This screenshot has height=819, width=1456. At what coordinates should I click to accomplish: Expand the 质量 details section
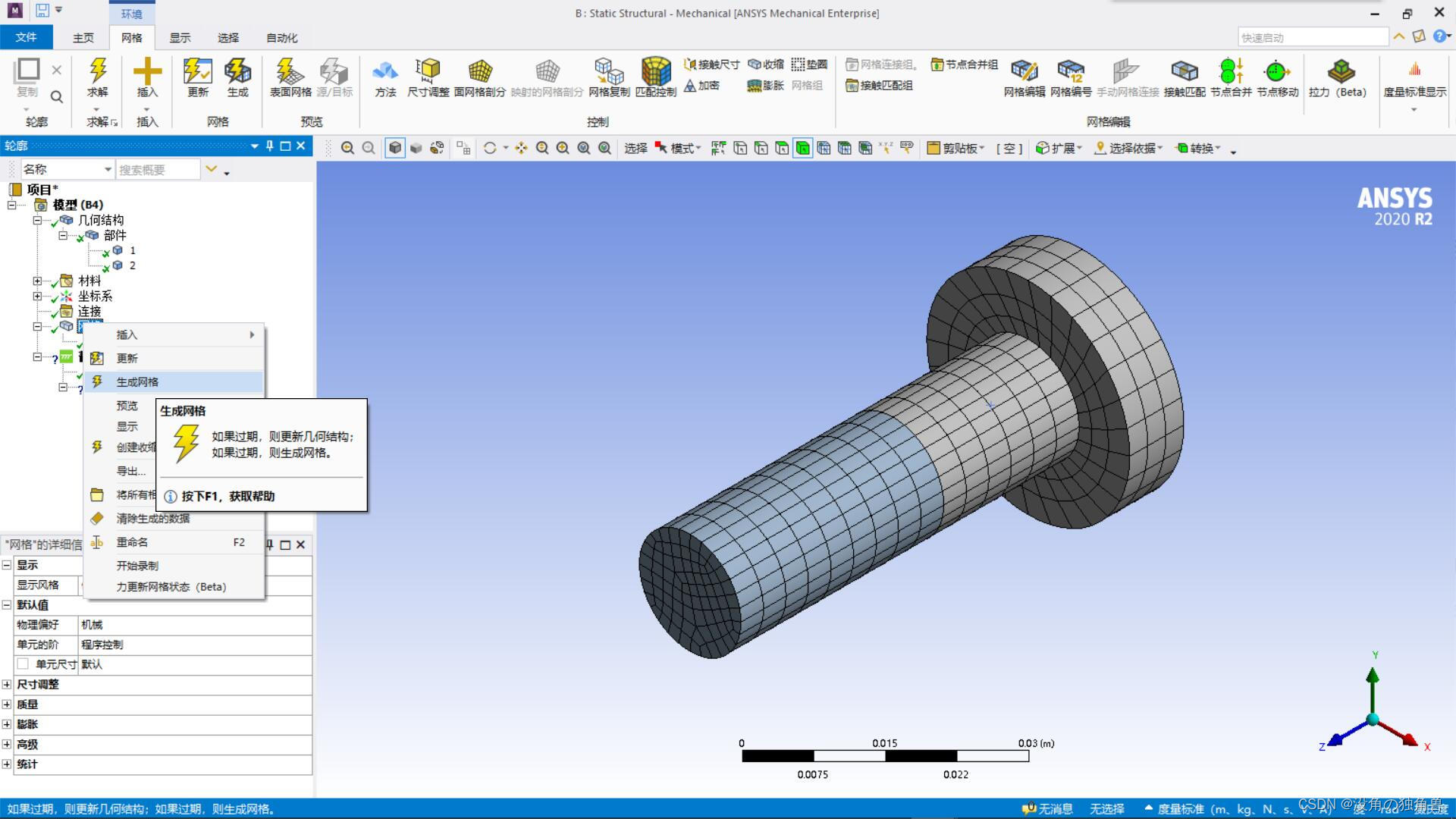[x=7, y=704]
